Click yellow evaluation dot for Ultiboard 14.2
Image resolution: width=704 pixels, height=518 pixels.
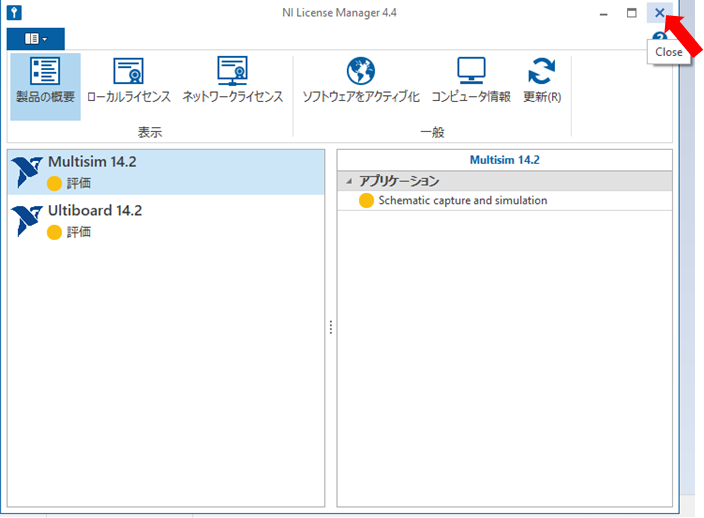(54, 232)
